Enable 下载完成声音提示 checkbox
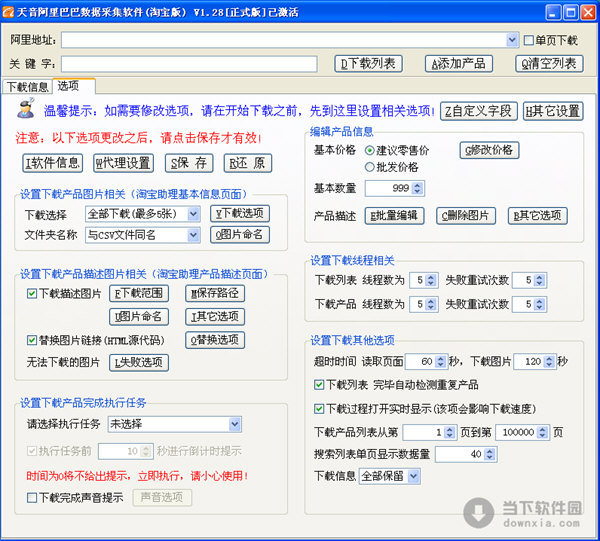The width and height of the screenshot is (600, 541). tap(32, 497)
